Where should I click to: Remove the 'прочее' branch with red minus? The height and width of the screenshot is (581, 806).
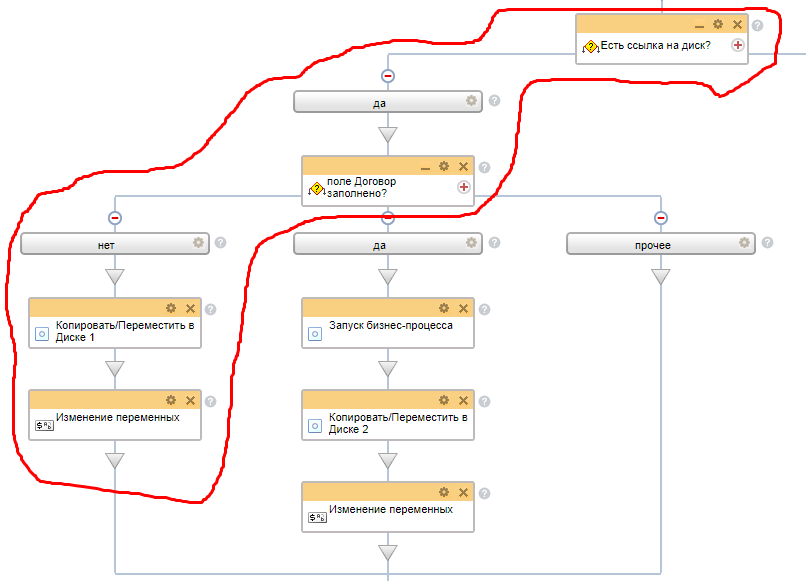click(660, 218)
